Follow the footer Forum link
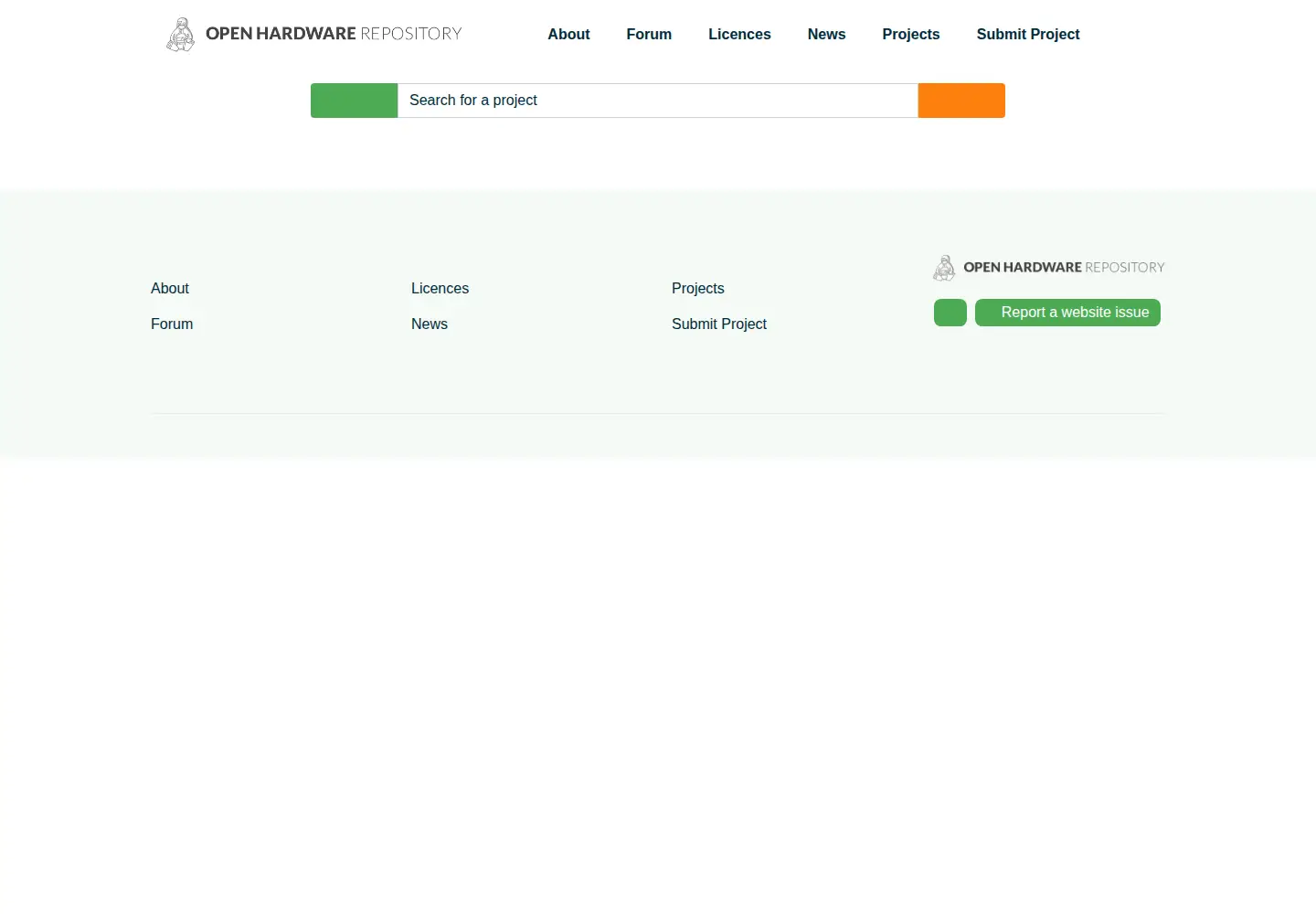Image resolution: width=1316 pixels, height=914 pixels. [x=172, y=324]
